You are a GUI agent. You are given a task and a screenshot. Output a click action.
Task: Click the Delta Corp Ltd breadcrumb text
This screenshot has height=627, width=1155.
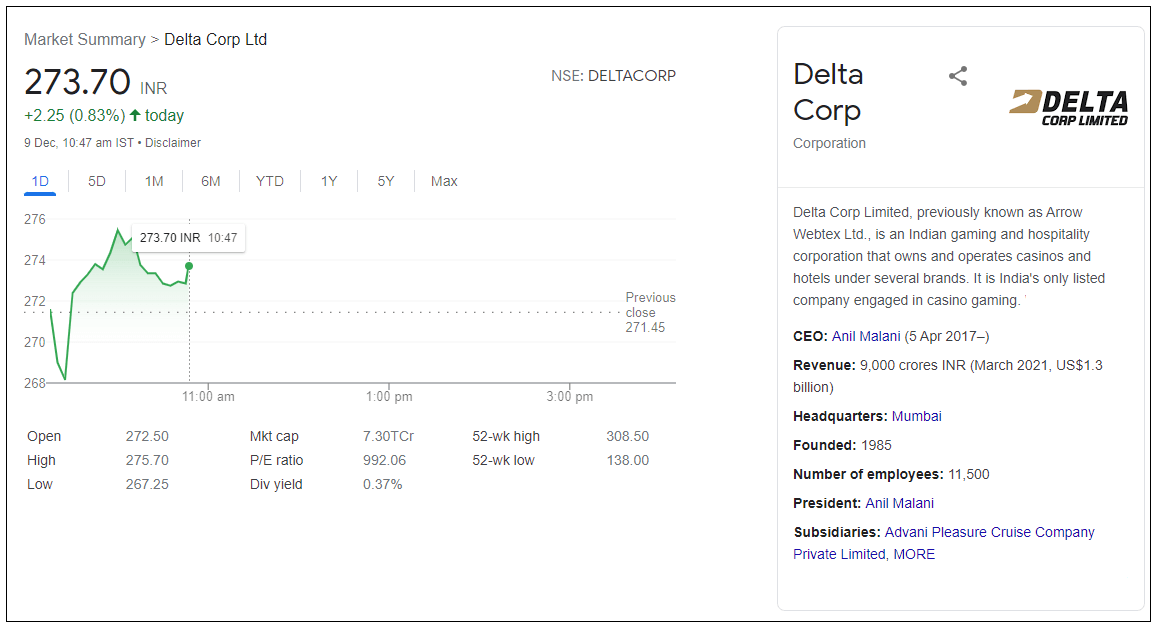[x=215, y=40]
